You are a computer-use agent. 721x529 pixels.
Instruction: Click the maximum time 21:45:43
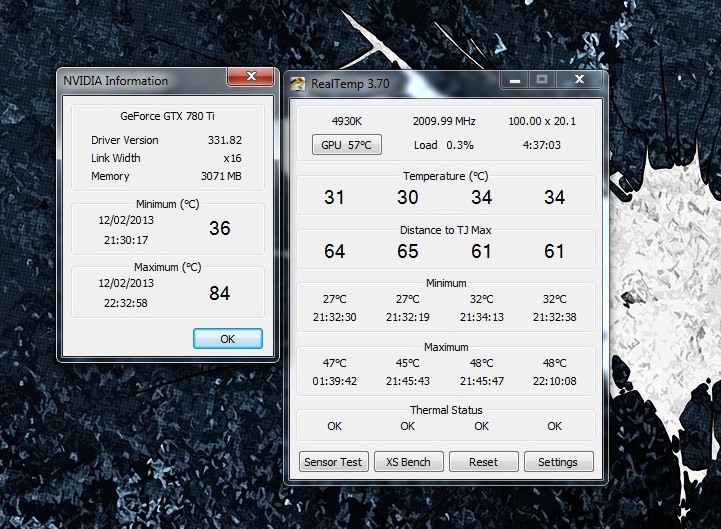click(408, 381)
